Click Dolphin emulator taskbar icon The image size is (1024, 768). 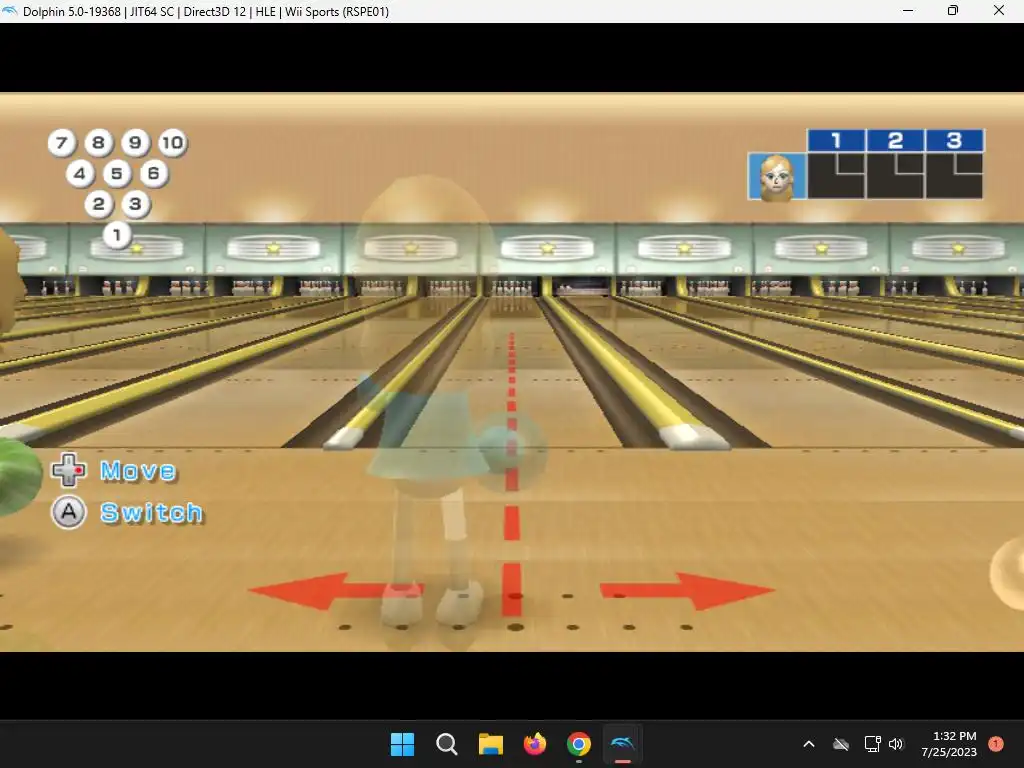click(x=623, y=744)
